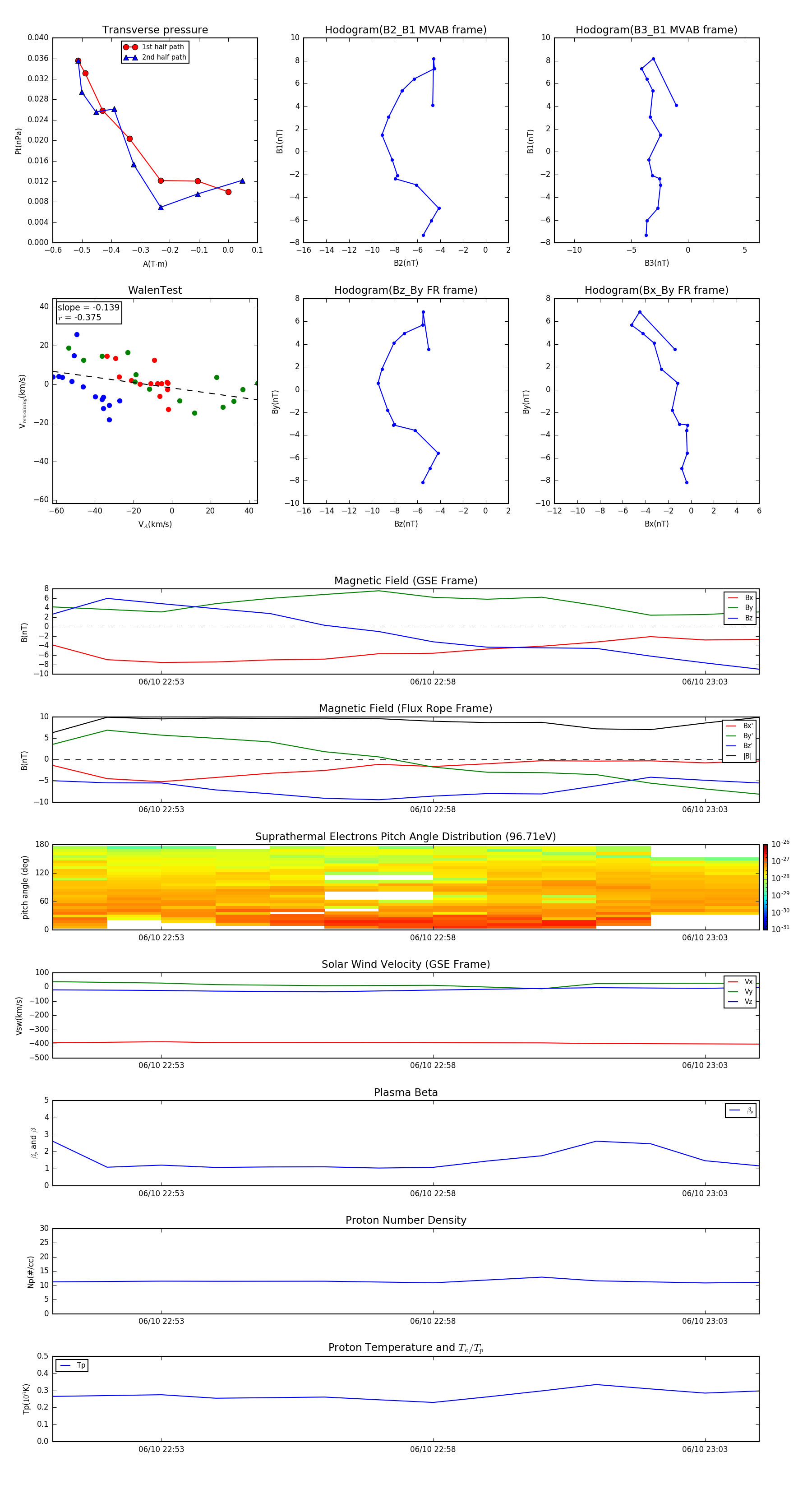This screenshot has width=812, height=1489.
Task: Select the 10^-29 colorbar tick label
Action: click(x=780, y=895)
